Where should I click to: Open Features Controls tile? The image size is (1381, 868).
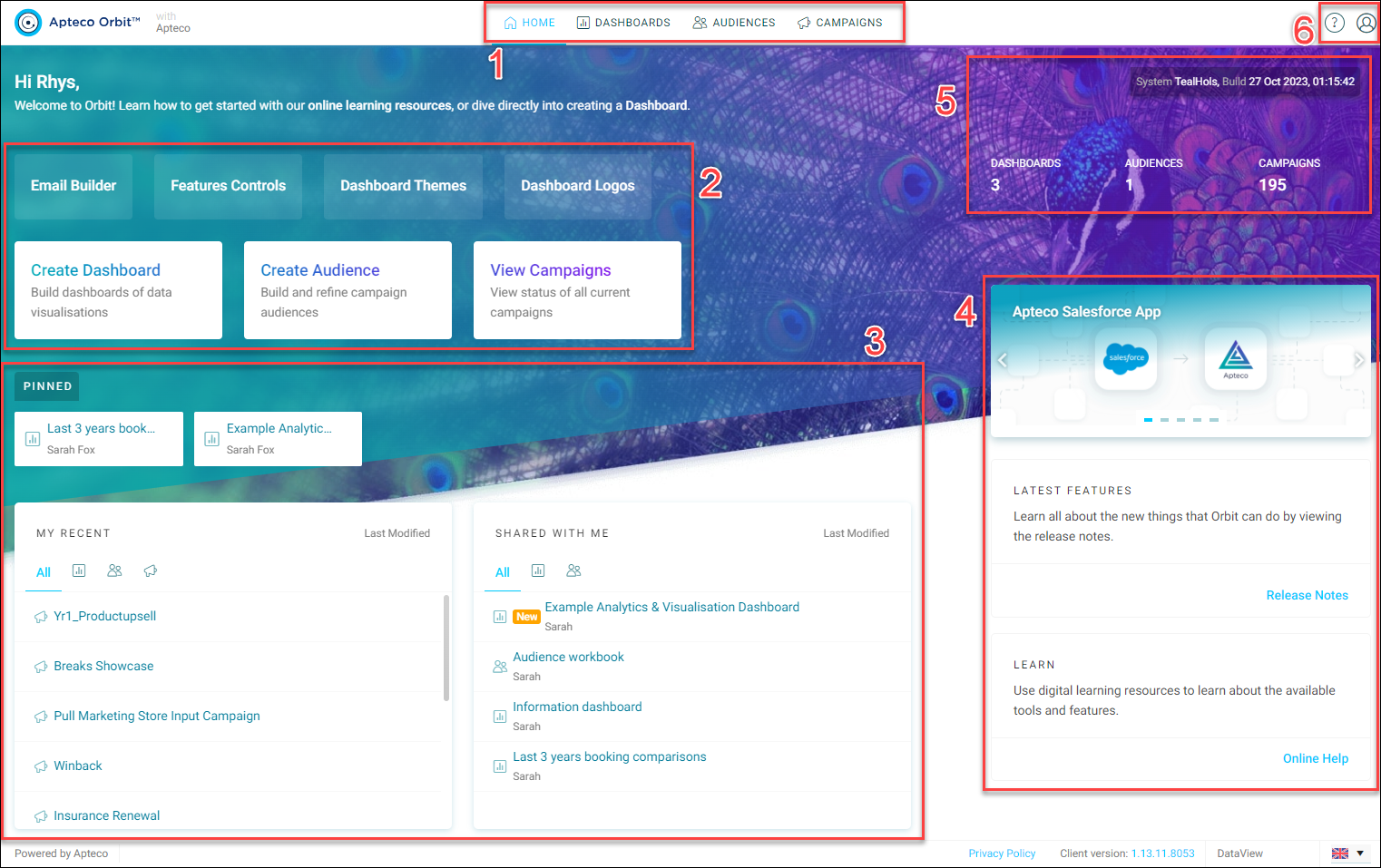(x=228, y=186)
